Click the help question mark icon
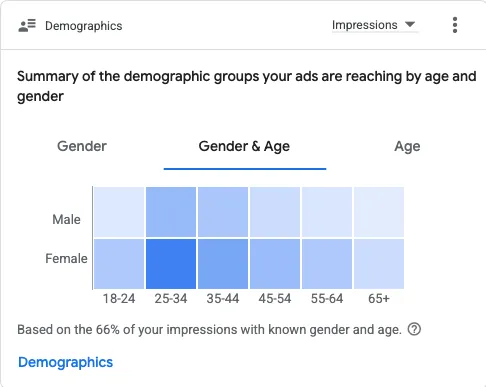 point(414,329)
